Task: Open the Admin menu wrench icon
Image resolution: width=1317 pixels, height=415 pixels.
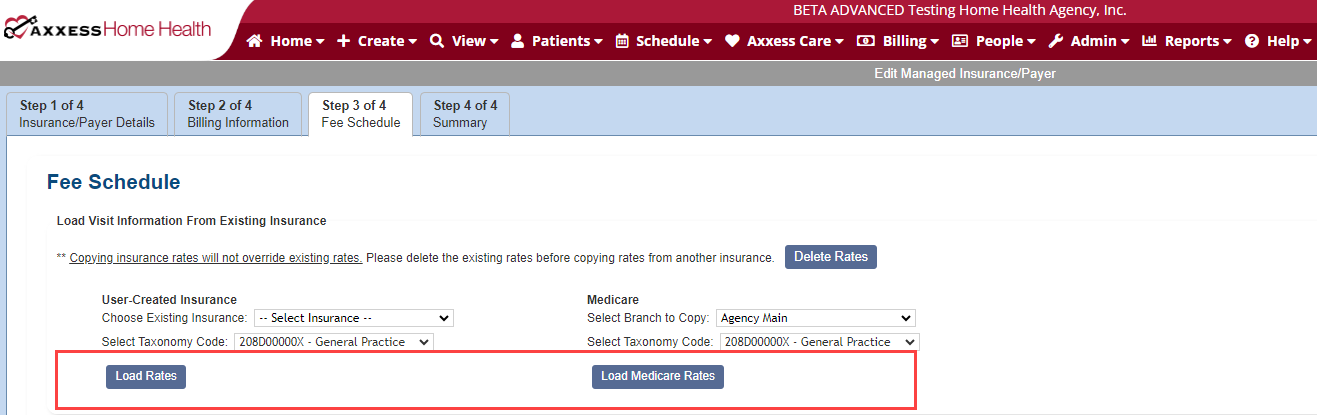Action: pos(1056,41)
